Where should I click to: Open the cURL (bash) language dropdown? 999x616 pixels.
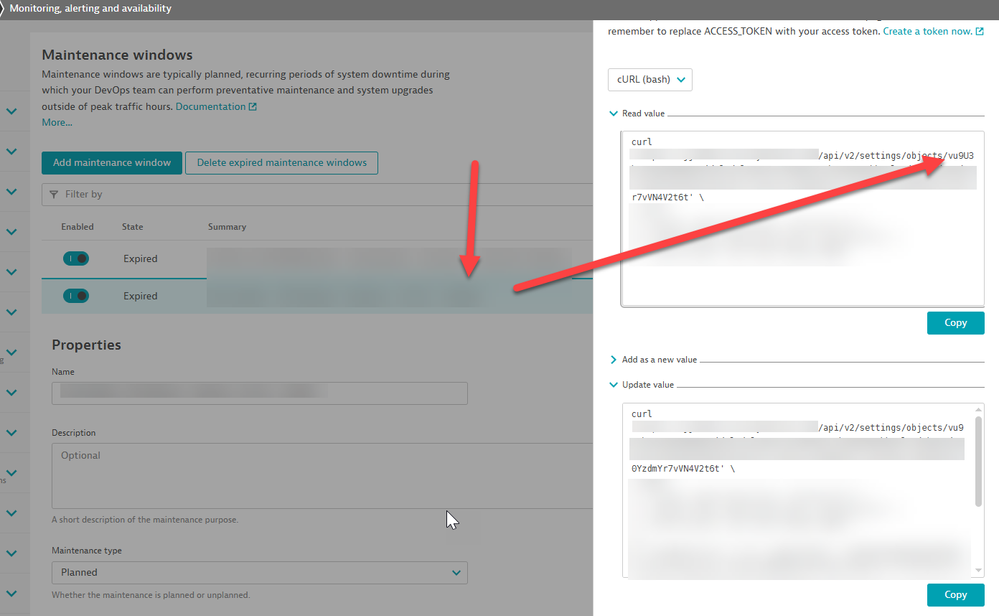(x=649, y=80)
